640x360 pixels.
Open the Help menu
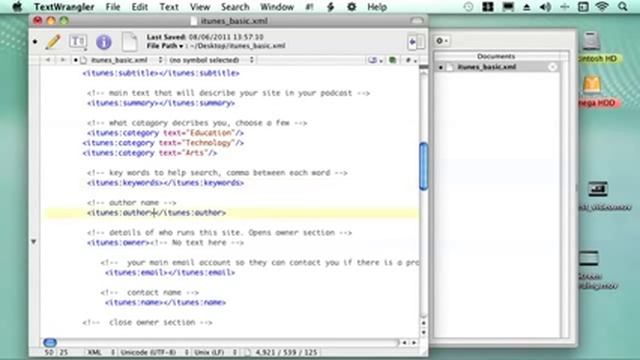[377, 7]
